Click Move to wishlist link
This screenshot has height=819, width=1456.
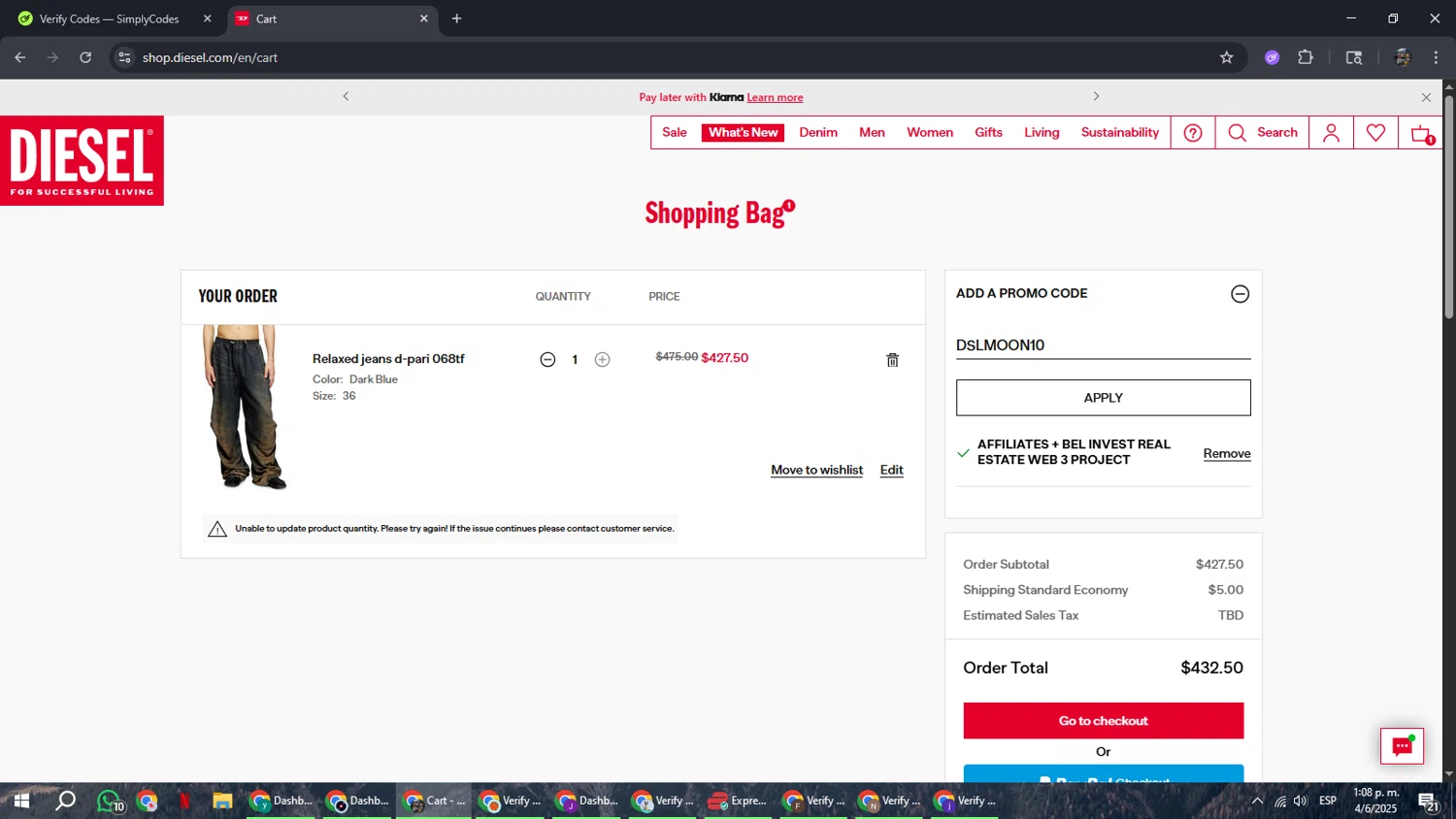pyautogui.click(x=816, y=470)
